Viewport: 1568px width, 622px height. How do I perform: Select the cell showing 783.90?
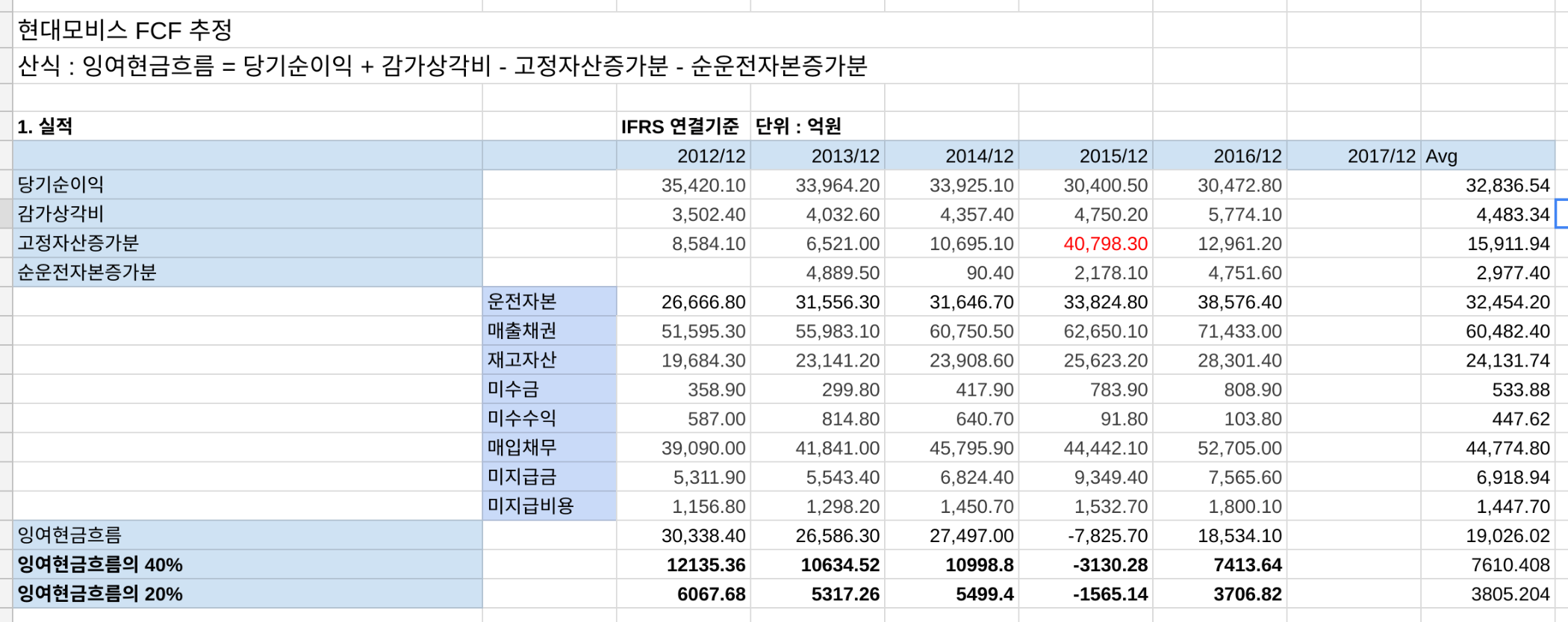pos(1086,389)
